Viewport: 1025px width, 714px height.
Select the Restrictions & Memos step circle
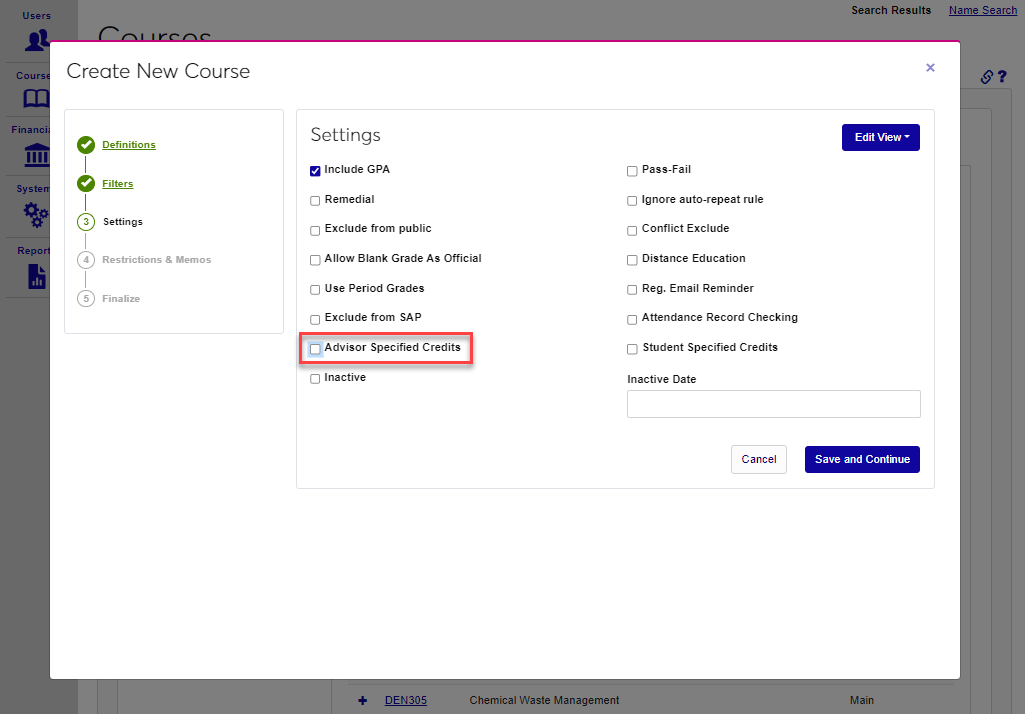pyautogui.click(x=86, y=260)
